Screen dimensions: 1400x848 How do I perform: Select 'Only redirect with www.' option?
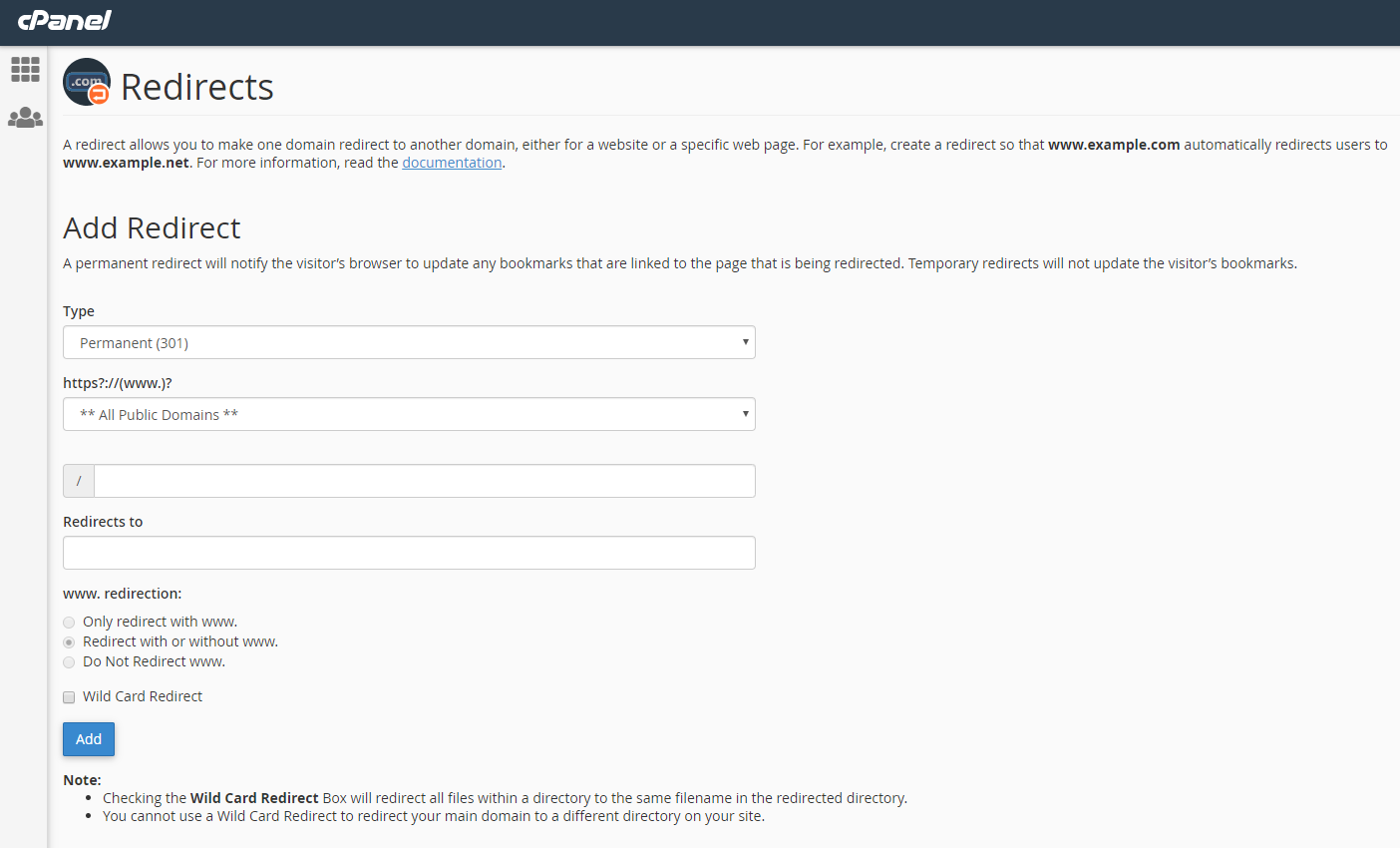(x=69, y=623)
